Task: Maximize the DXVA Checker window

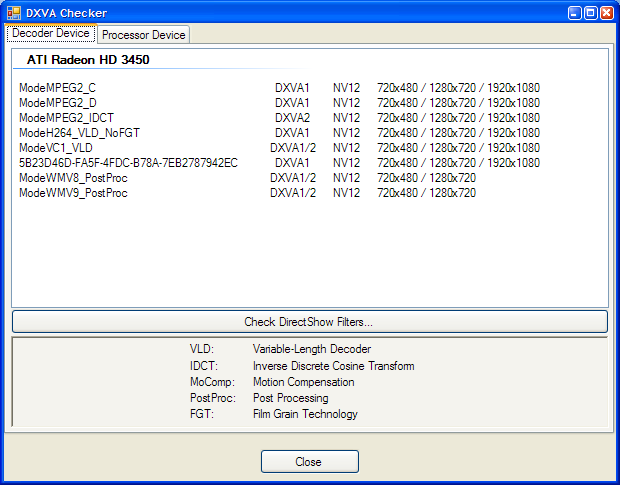Action: point(591,13)
